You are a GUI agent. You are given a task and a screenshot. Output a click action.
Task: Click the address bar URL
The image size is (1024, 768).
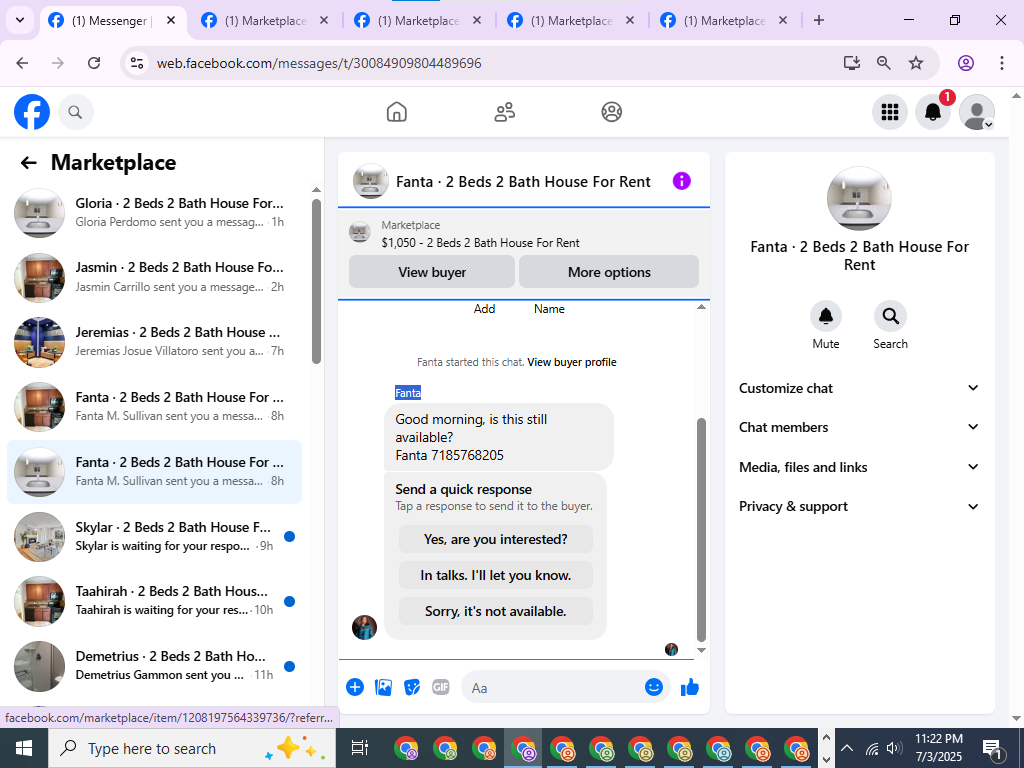pos(319,63)
